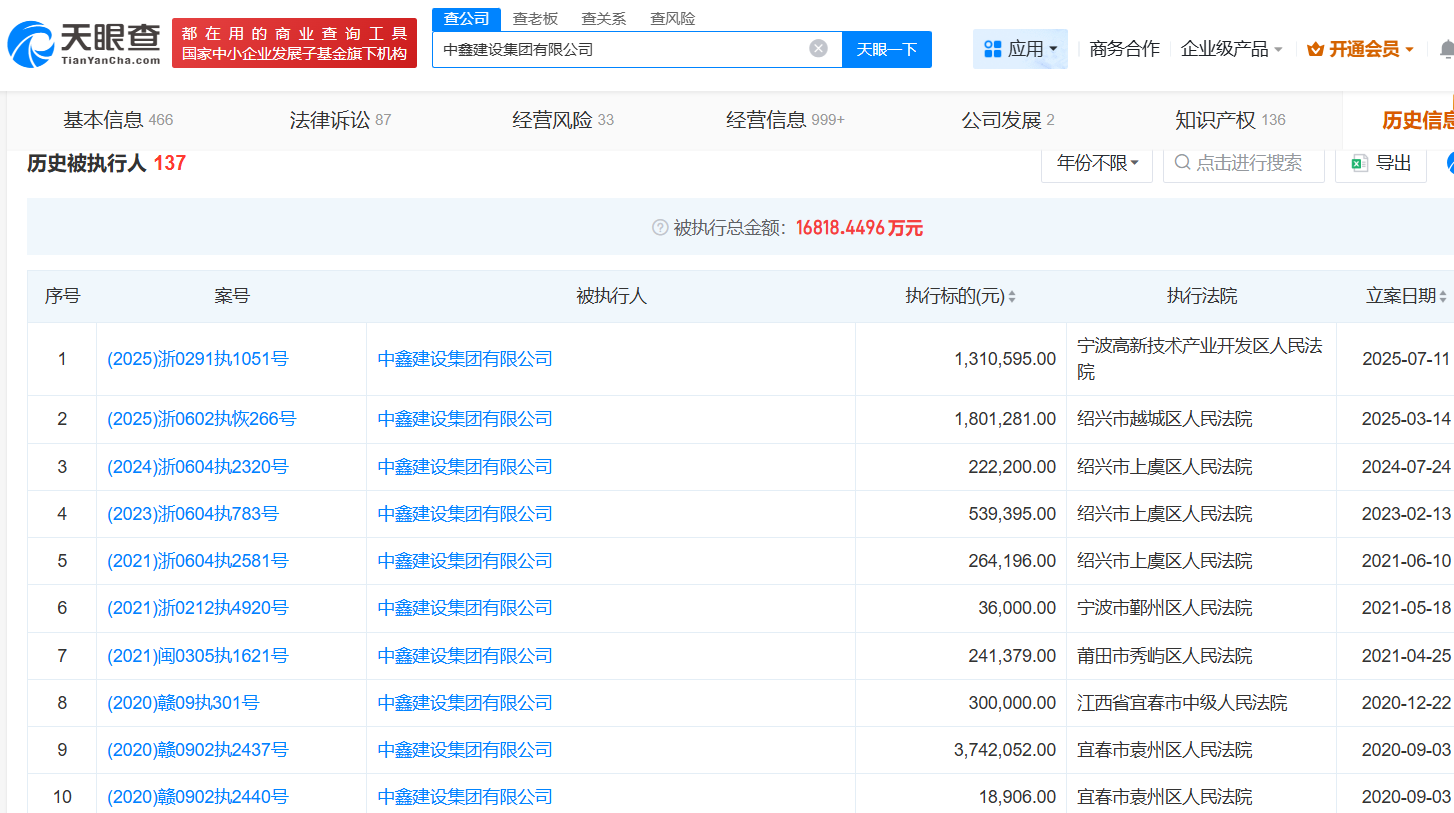Sort by 执行标的(元) column arrows
Screen dimensions: 1454x813
coord(1012,297)
